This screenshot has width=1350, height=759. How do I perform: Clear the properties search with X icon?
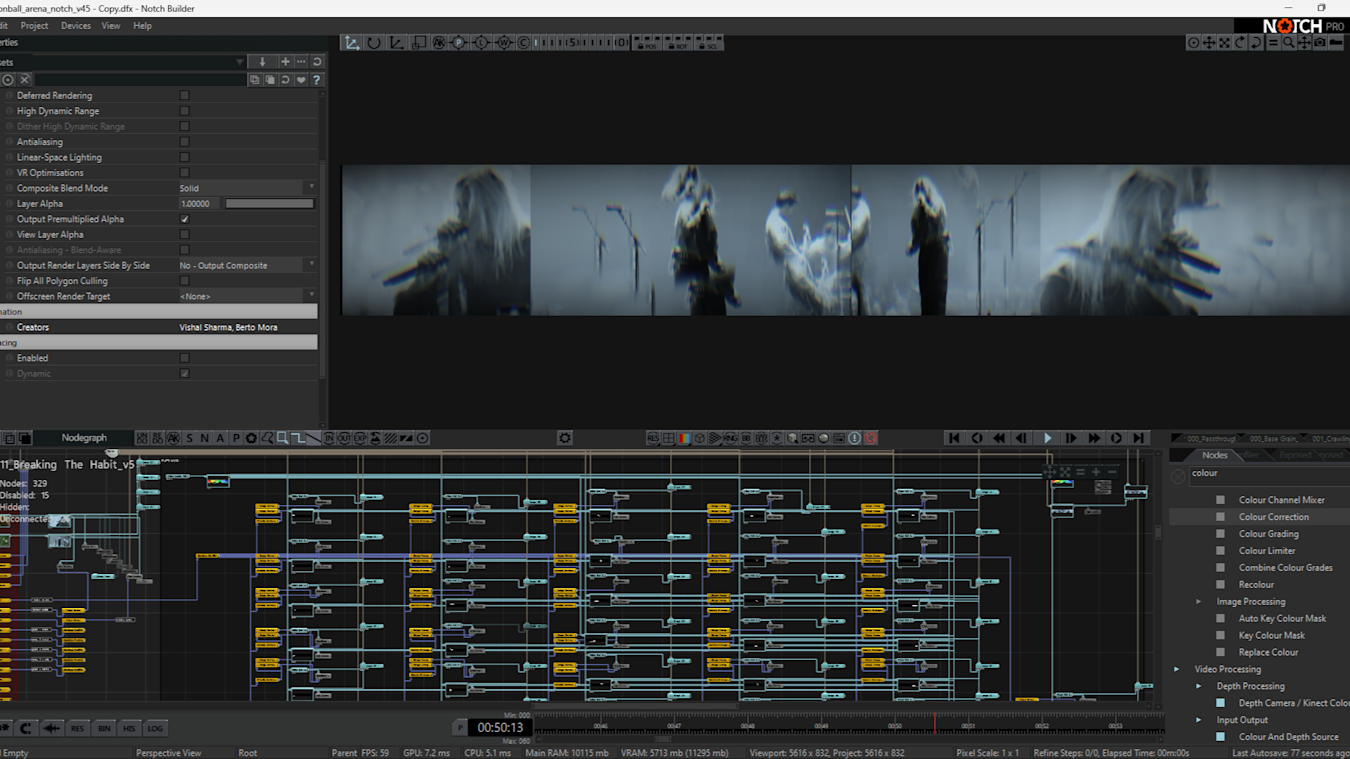coord(25,80)
